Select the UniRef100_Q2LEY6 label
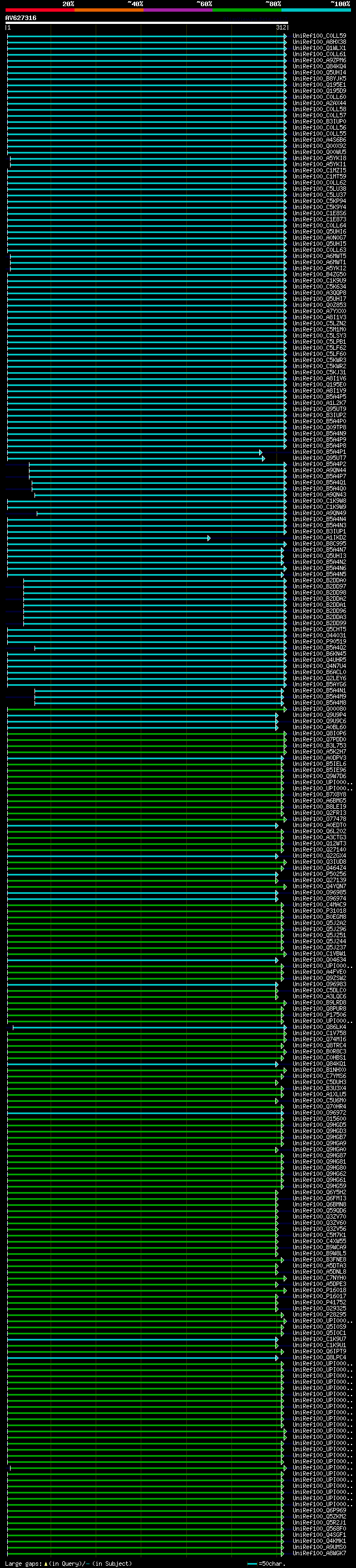This screenshot has height=1568, width=356. point(319,678)
